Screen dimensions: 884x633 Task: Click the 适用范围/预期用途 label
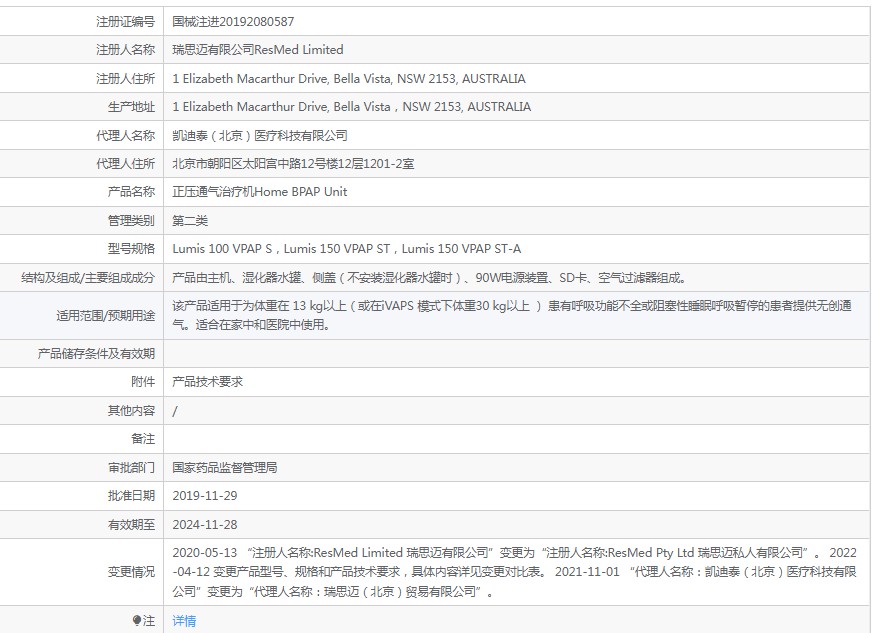105,315
